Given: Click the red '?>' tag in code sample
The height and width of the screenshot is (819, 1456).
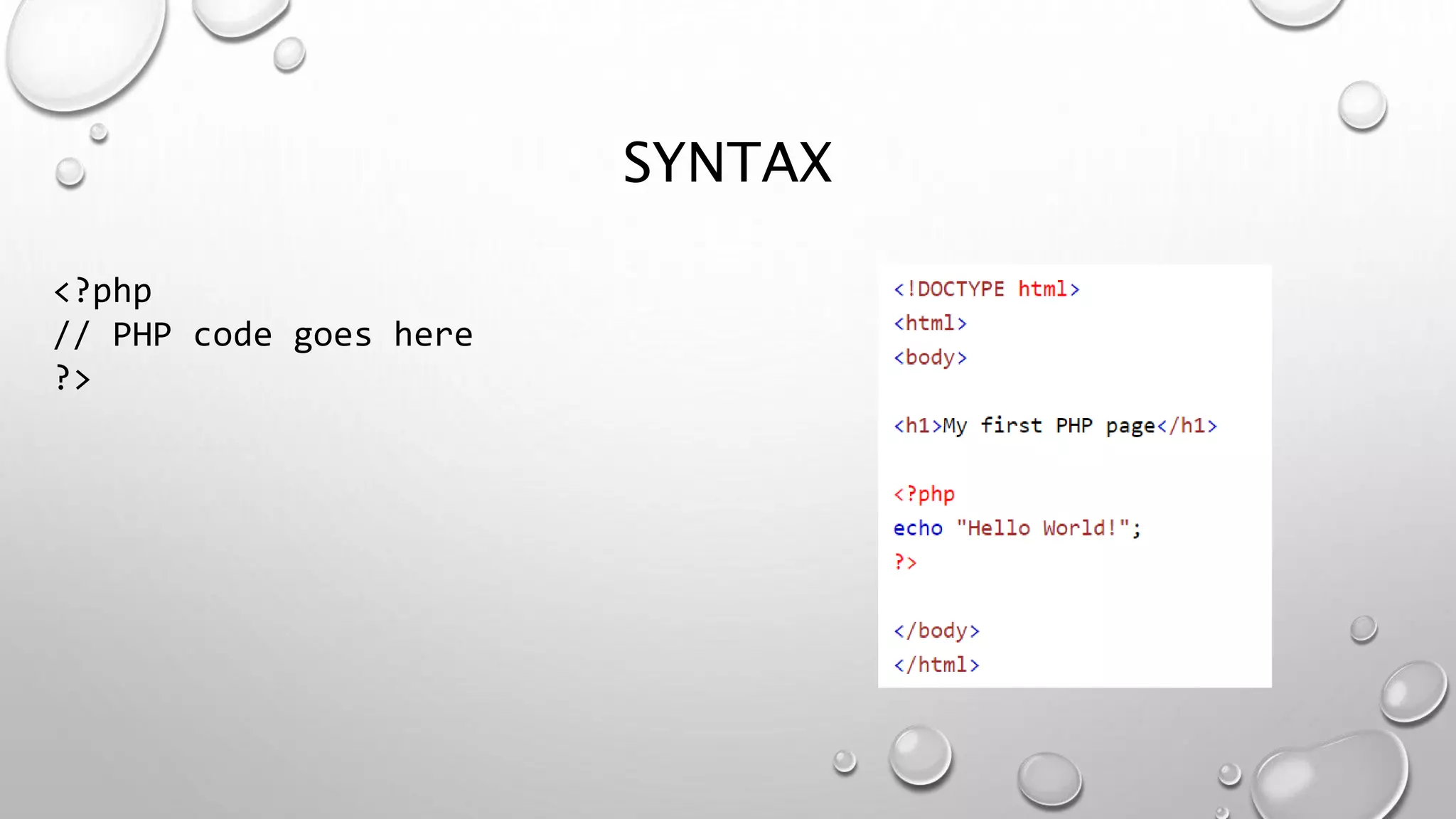Looking at the screenshot, I should tap(905, 562).
